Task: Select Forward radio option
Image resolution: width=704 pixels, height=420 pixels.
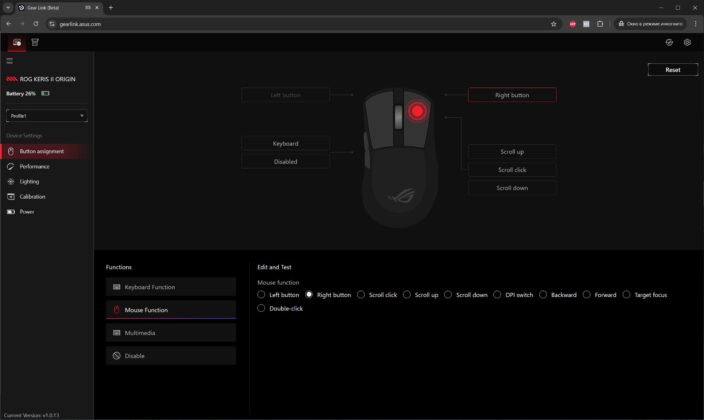Action: pyautogui.click(x=586, y=295)
